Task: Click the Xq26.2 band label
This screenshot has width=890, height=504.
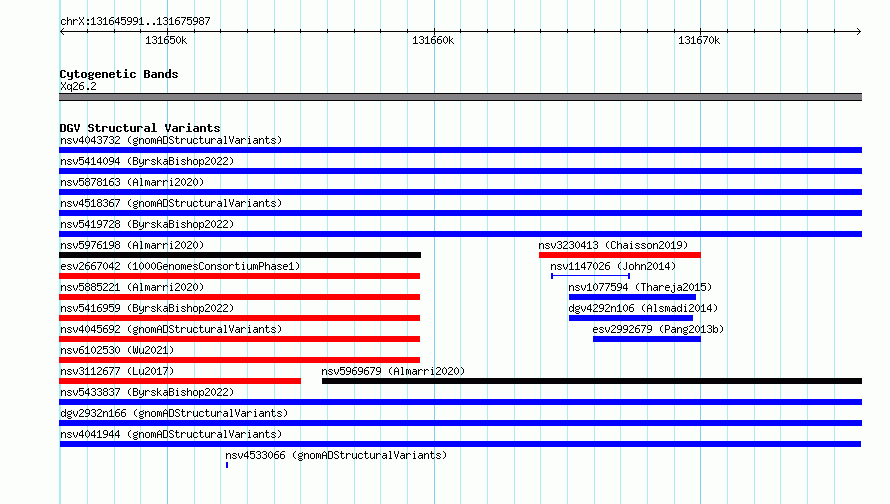Action: point(78,86)
